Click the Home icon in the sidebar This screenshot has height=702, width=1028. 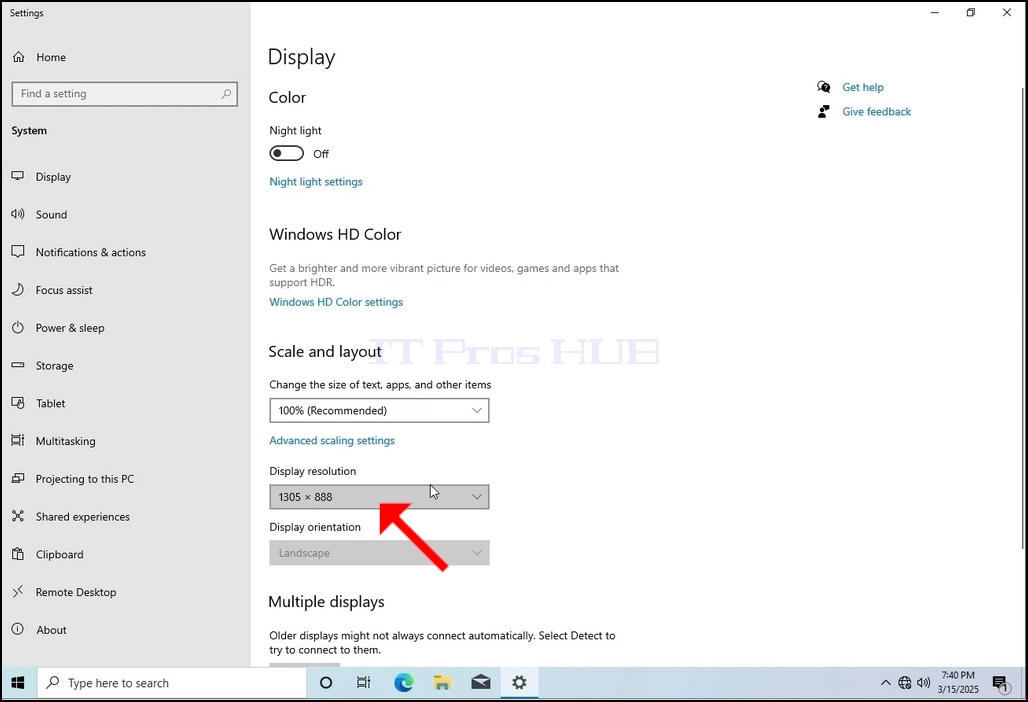tap(18, 57)
